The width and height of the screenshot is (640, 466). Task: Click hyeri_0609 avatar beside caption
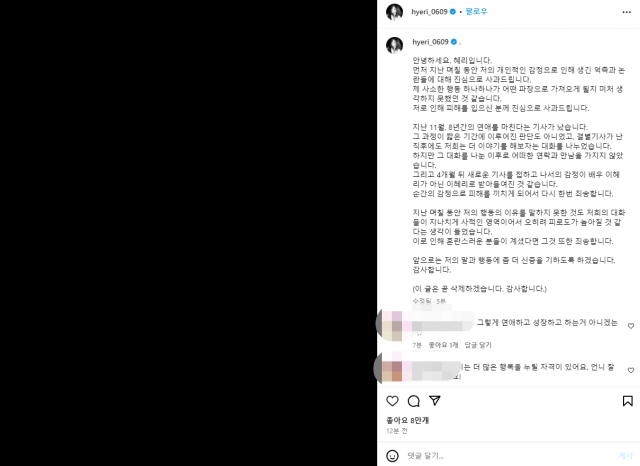(394, 45)
